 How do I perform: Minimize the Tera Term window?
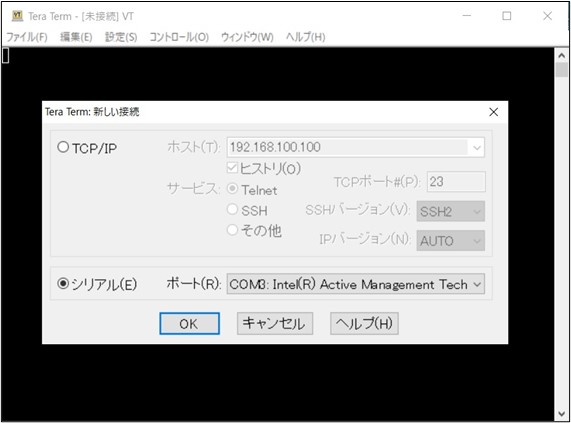(x=467, y=16)
